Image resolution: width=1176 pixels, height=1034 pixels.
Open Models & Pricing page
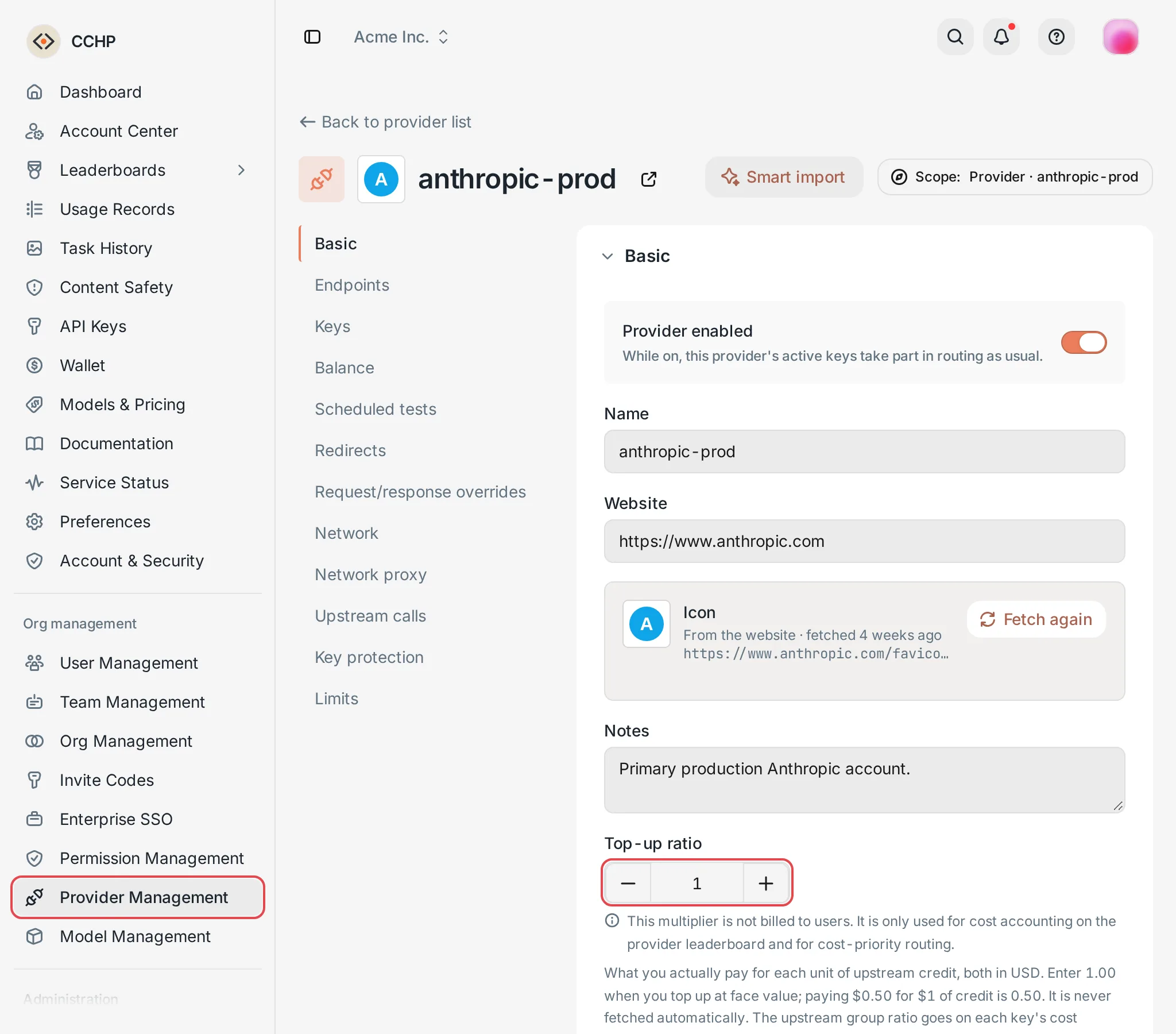click(137, 404)
